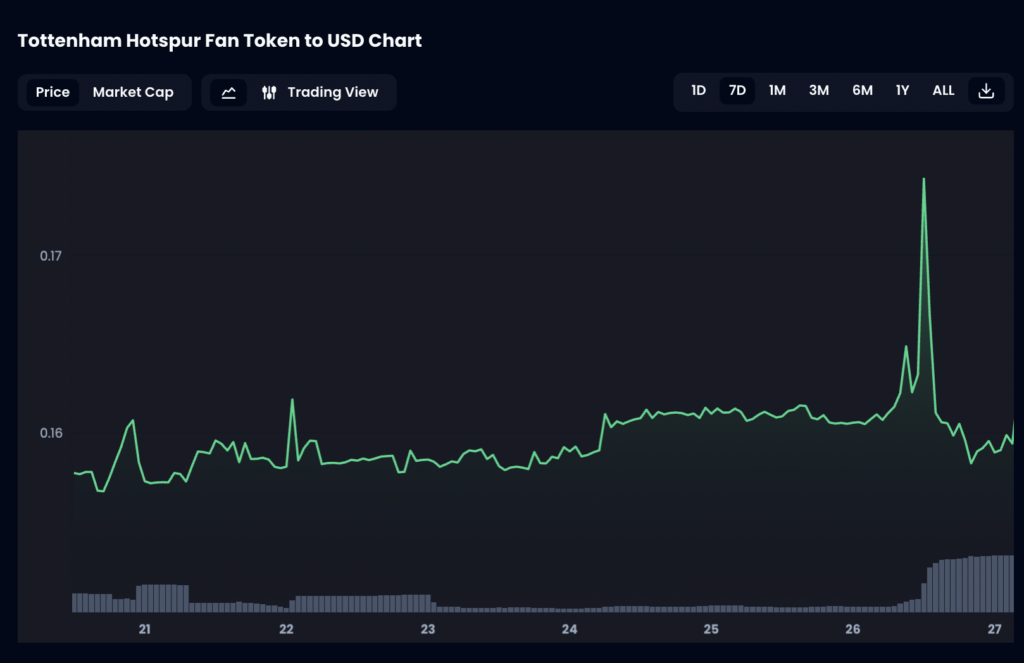Click the highest price spike peak
Viewport: 1024px width, 663px height.
coord(923,180)
